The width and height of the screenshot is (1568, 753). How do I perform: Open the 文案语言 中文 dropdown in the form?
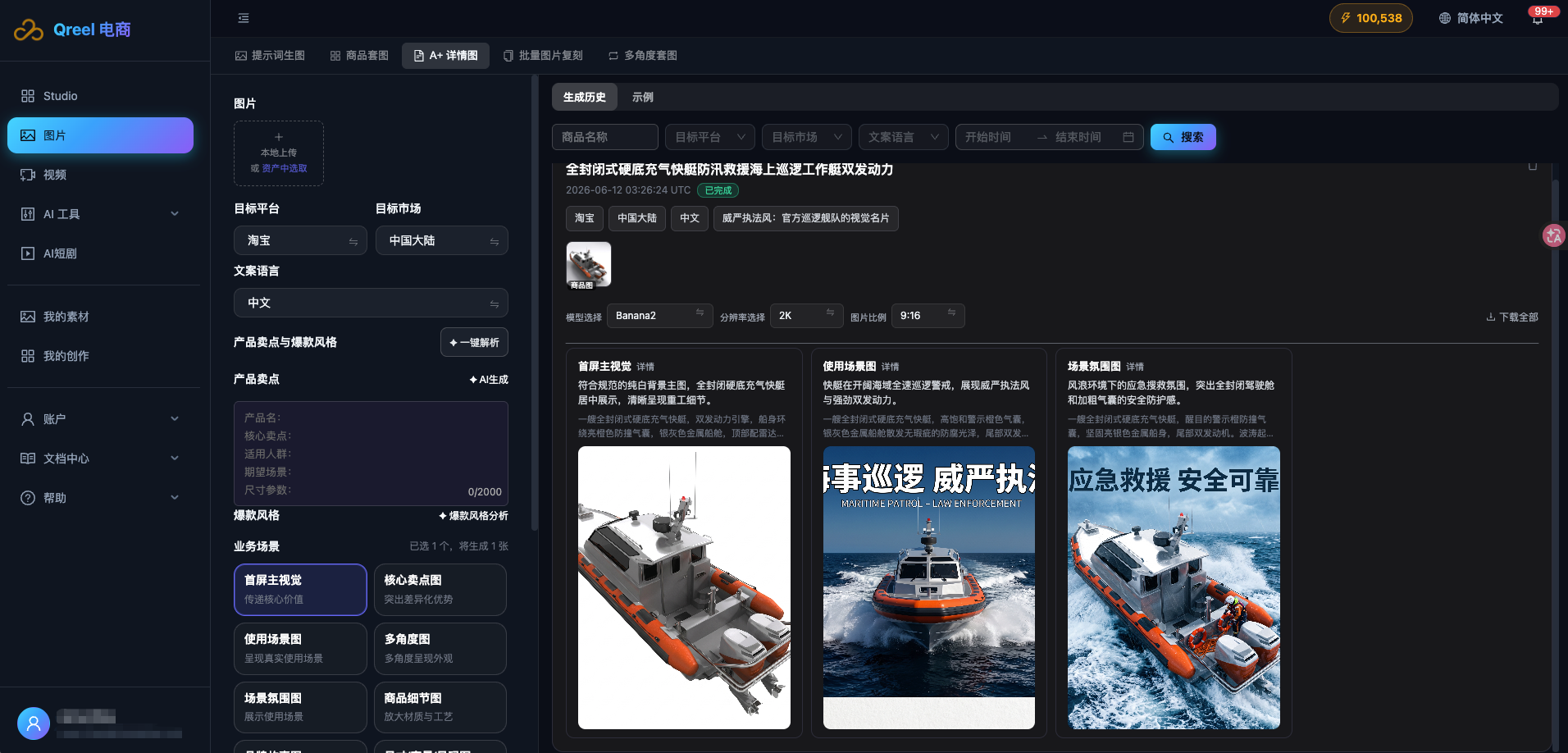[x=371, y=303]
